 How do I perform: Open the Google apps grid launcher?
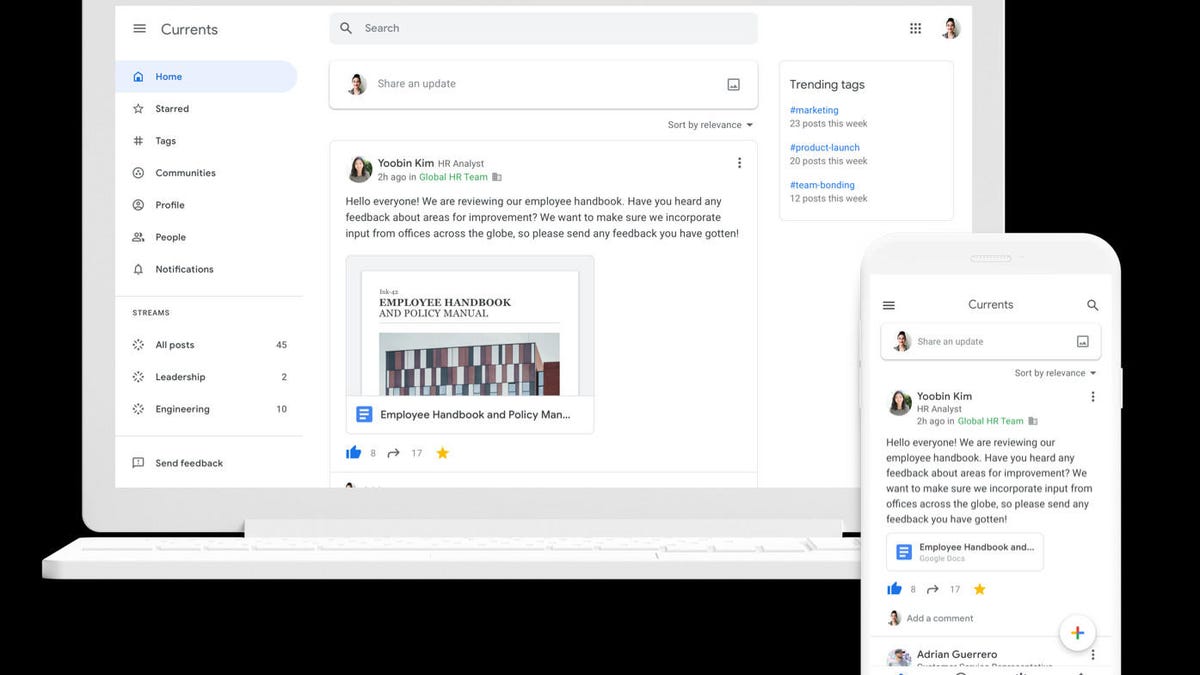click(x=915, y=29)
